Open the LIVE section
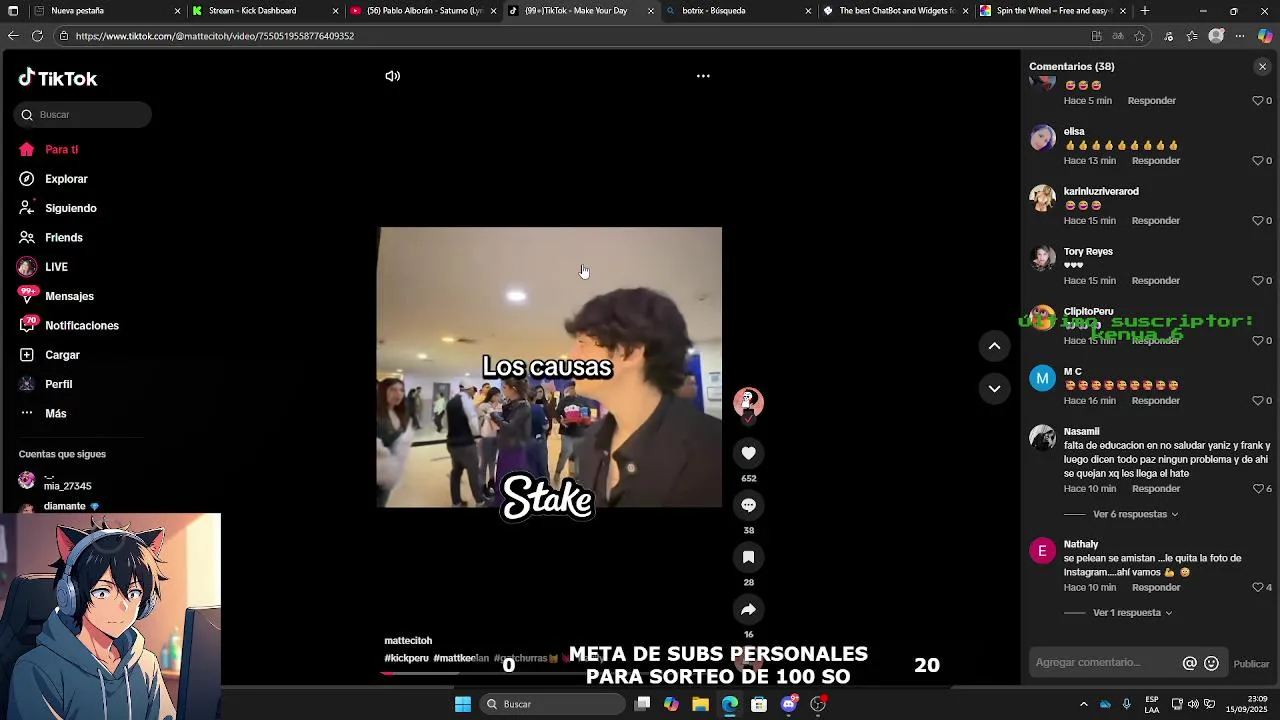 coord(56,267)
